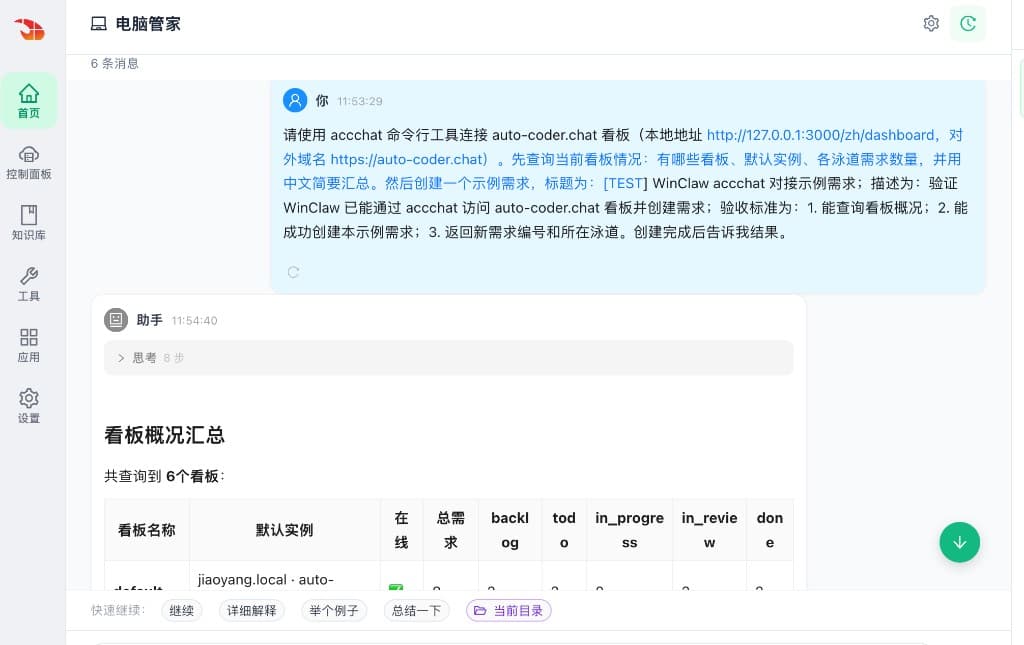Image resolution: width=1024 pixels, height=645 pixels.
Task: Open chat history via clock icon
Action: pyautogui.click(x=967, y=23)
